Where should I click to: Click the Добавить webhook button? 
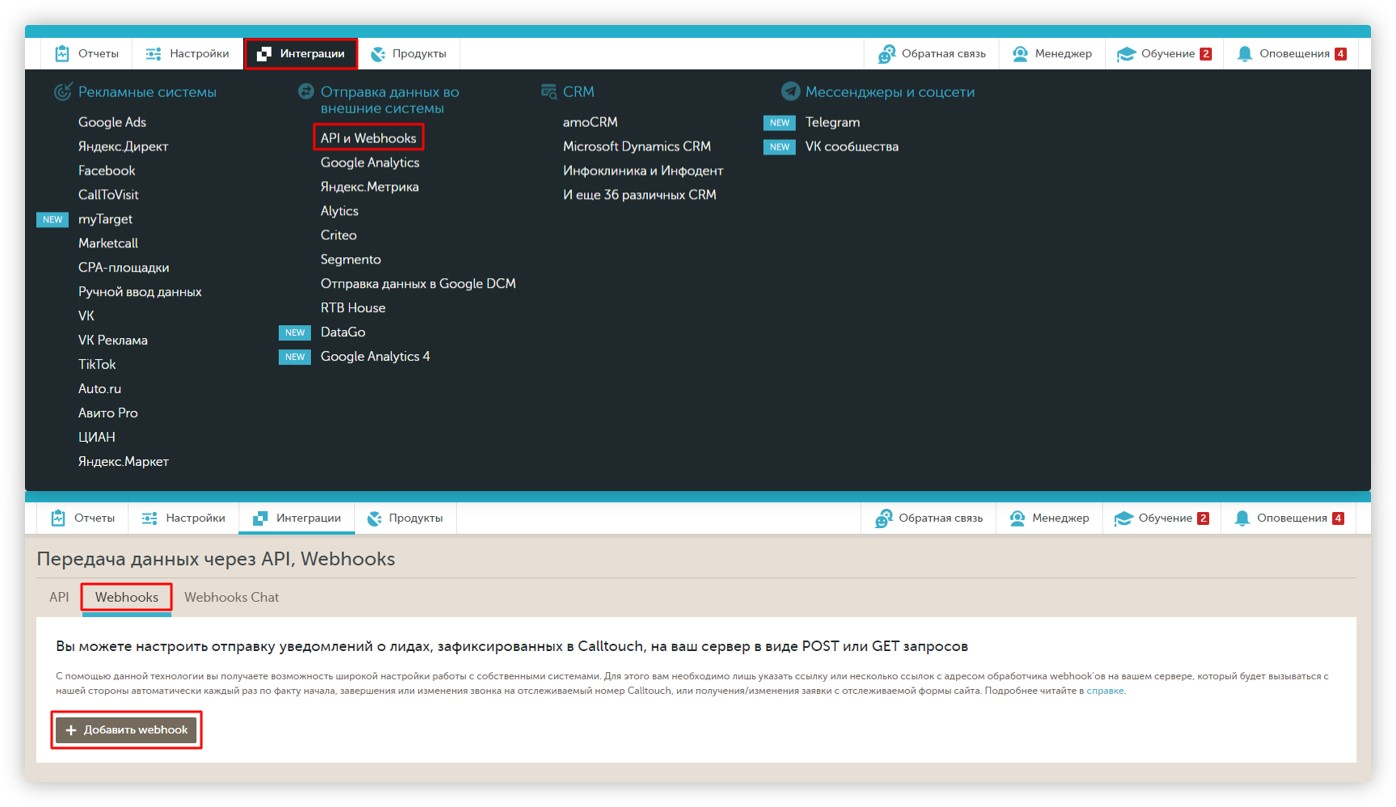tap(126, 730)
